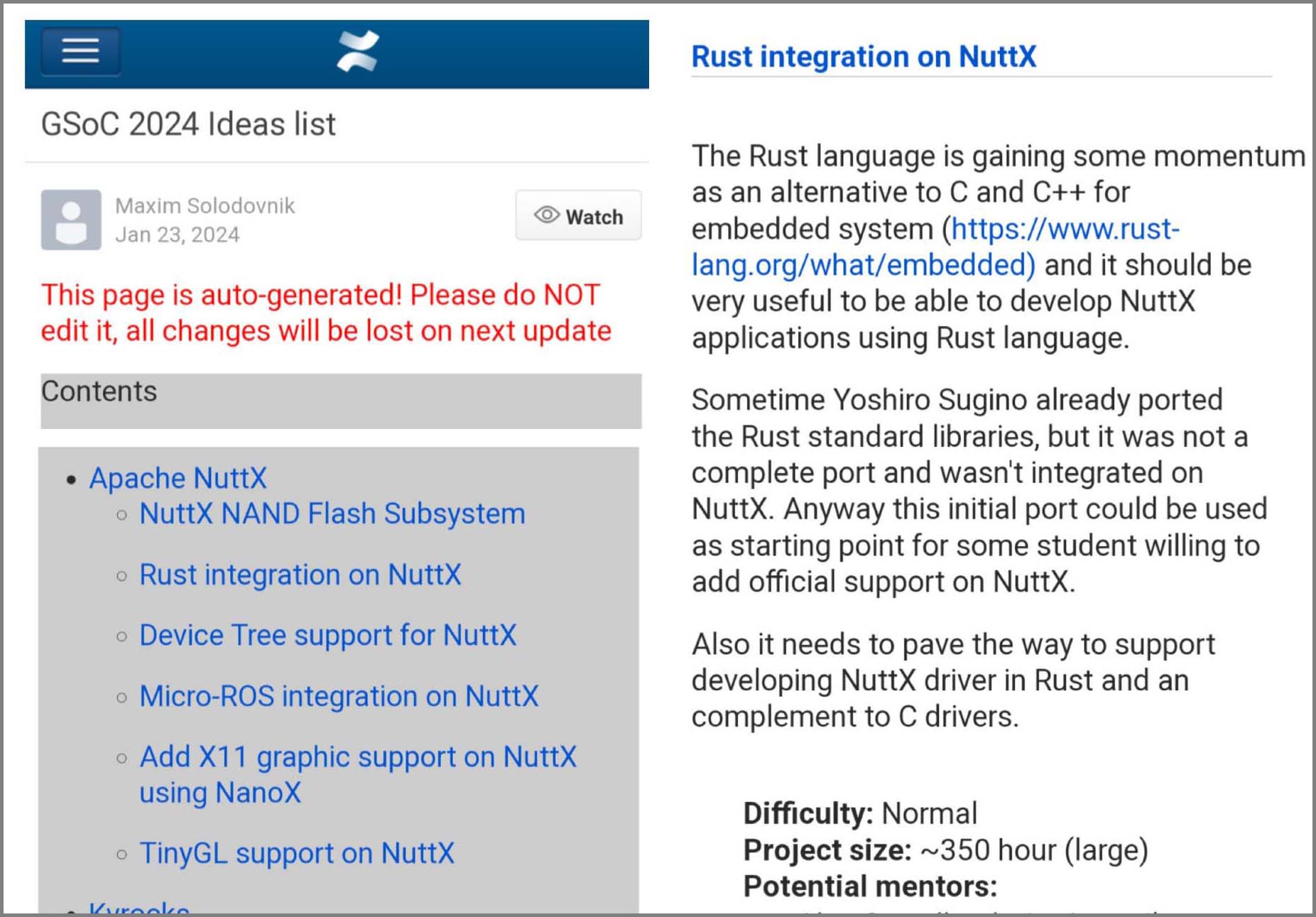Viewport: 1316px width, 917px height.
Task: Open TinyGL support on NuttX link
Action: click(x=297, y=853)
